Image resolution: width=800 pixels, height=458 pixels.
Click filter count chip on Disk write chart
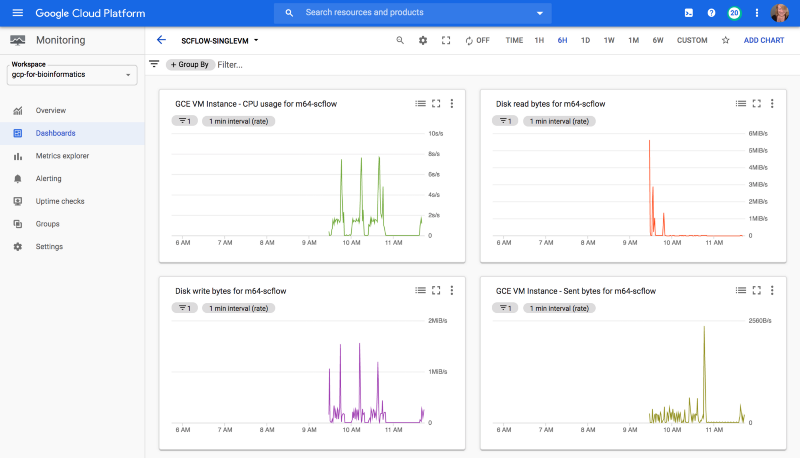tap(185, 309)
